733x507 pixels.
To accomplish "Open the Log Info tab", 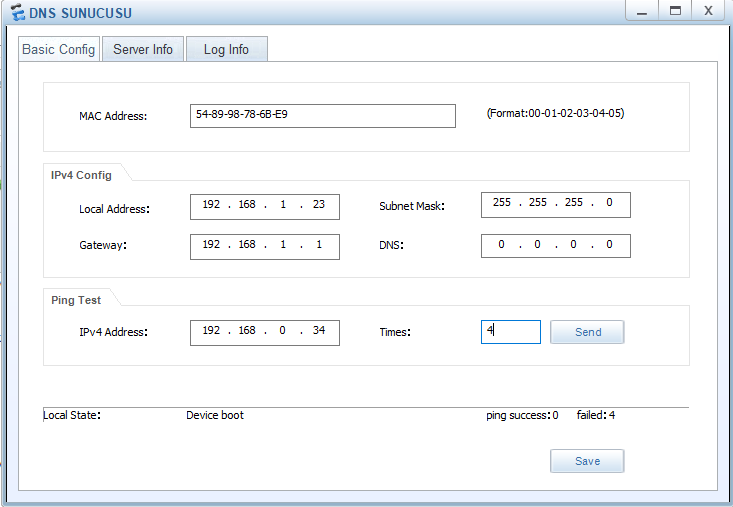I will [x=226, y=49].
